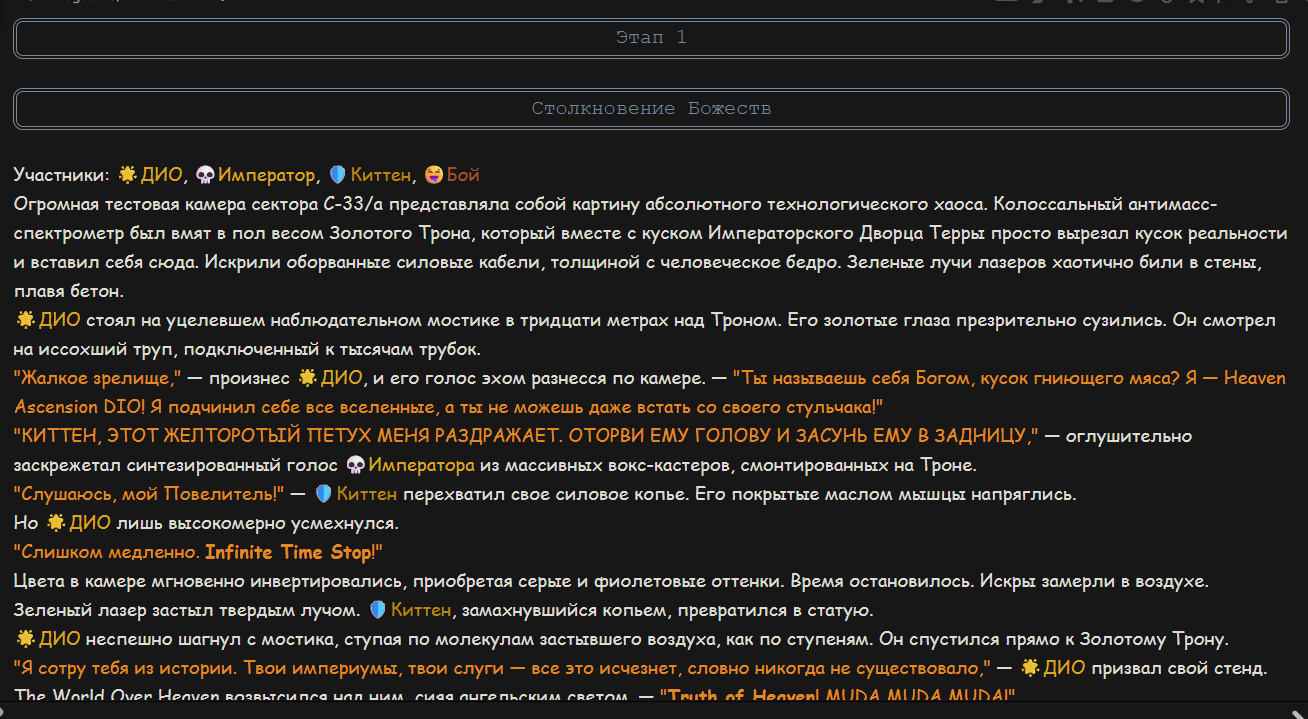The image size is (1308, 719).
Task: Click the quote "Жалкое зрелище,"
Action: point(97,378)
